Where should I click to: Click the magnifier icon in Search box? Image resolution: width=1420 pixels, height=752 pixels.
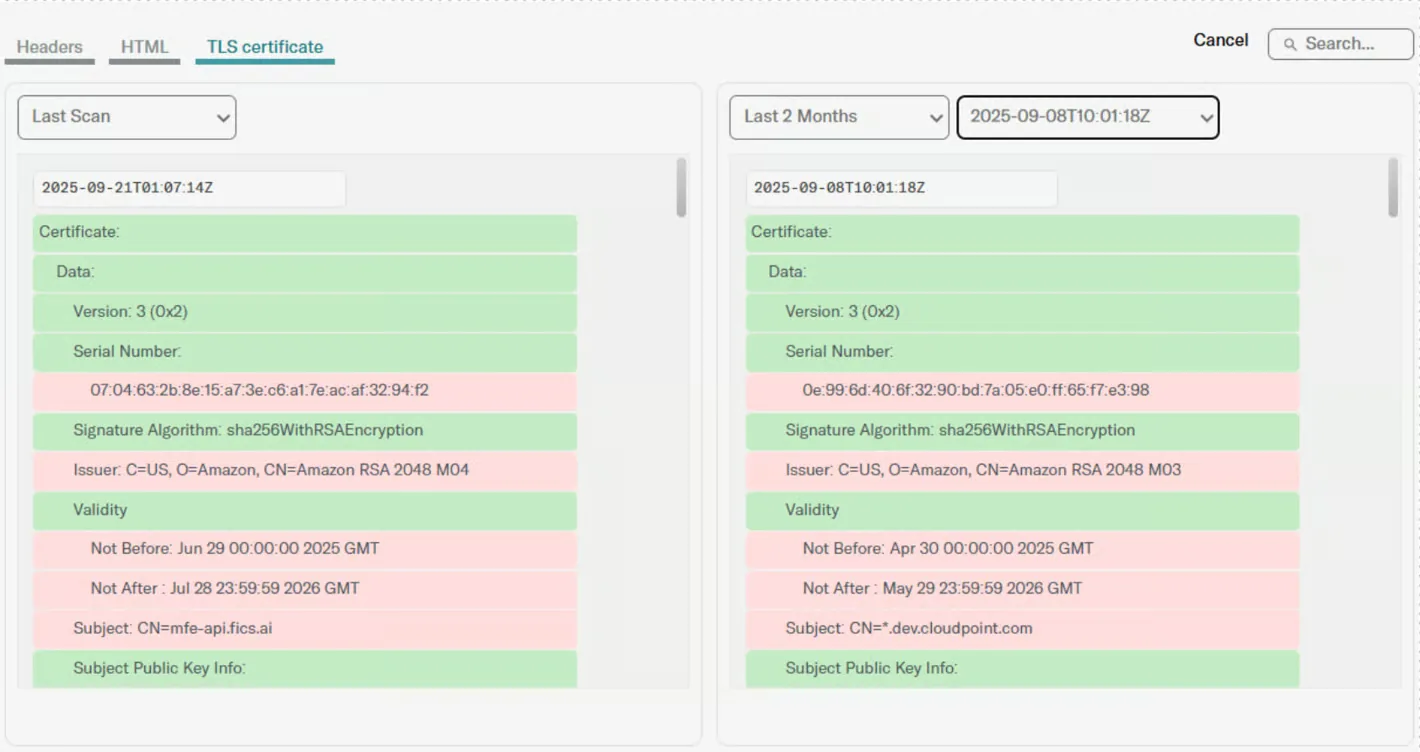pos(1290,44)
